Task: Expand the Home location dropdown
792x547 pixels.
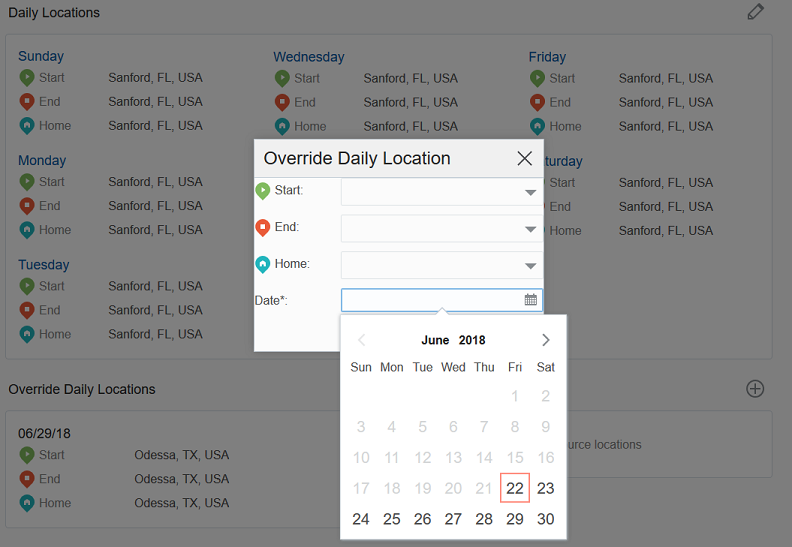Action: click(530, 266)
